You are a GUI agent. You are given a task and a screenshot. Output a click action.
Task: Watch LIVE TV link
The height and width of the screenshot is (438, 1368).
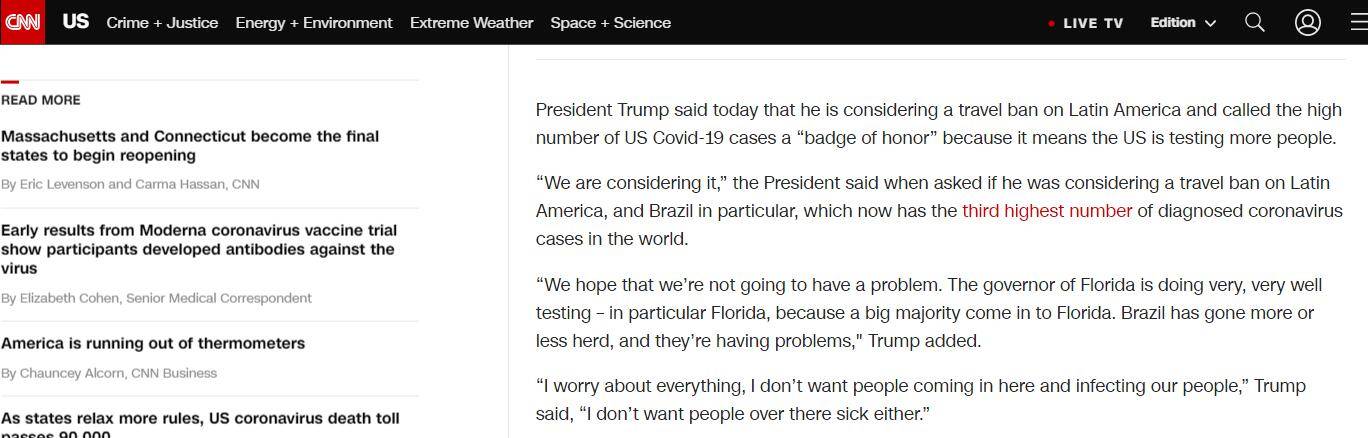pos(1093,23)
